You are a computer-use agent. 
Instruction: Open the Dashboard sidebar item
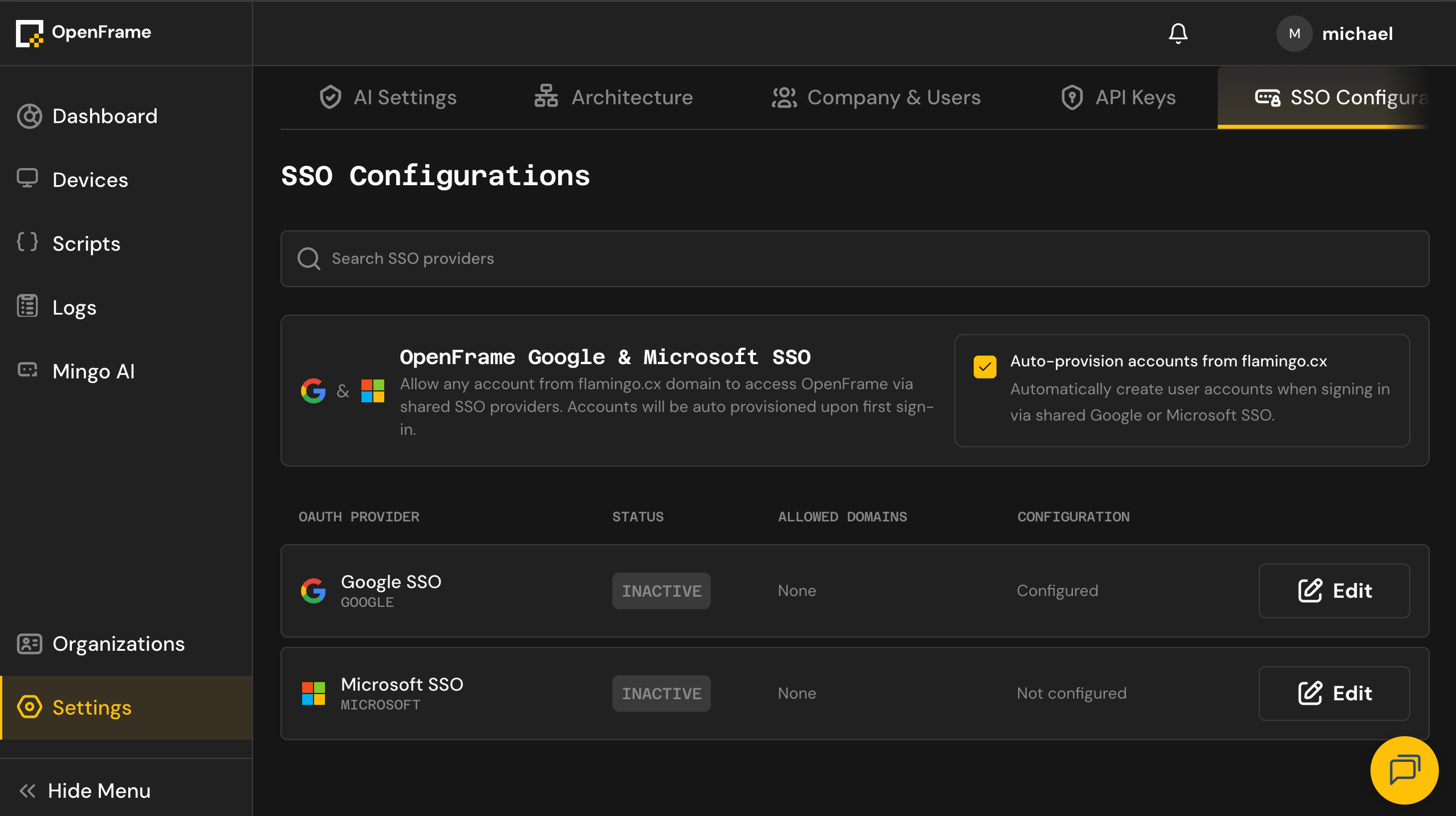pyautogui.click(x=126, y=116)
